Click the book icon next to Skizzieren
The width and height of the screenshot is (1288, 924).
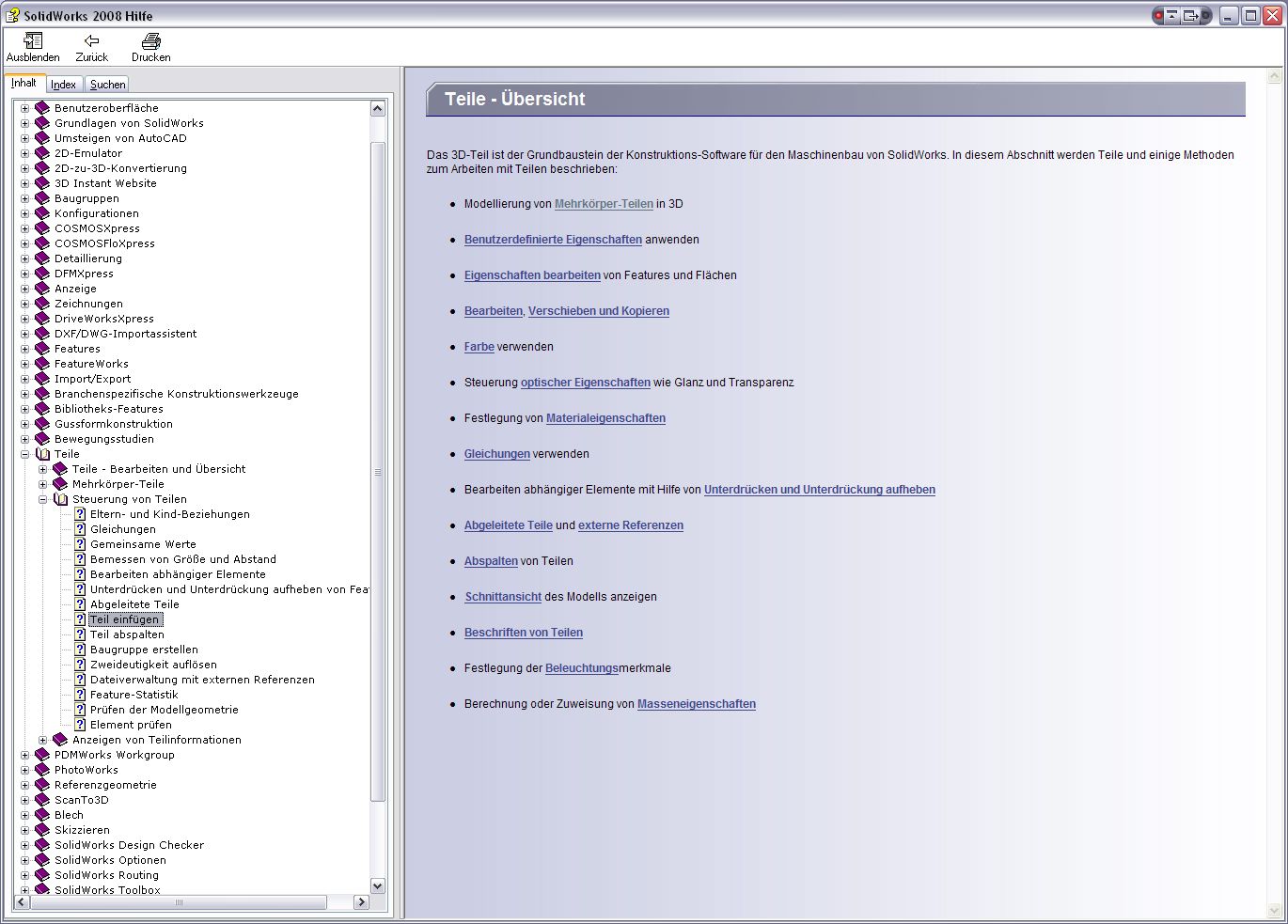point(42,830)
